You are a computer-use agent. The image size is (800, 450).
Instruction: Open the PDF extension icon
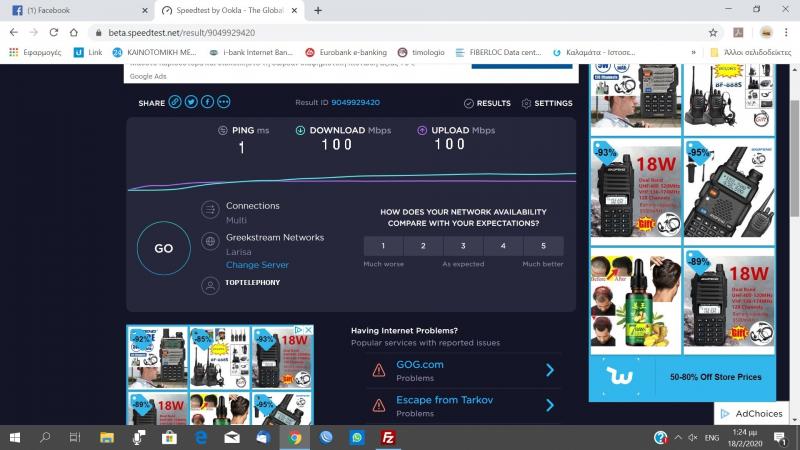coord(738,33)
